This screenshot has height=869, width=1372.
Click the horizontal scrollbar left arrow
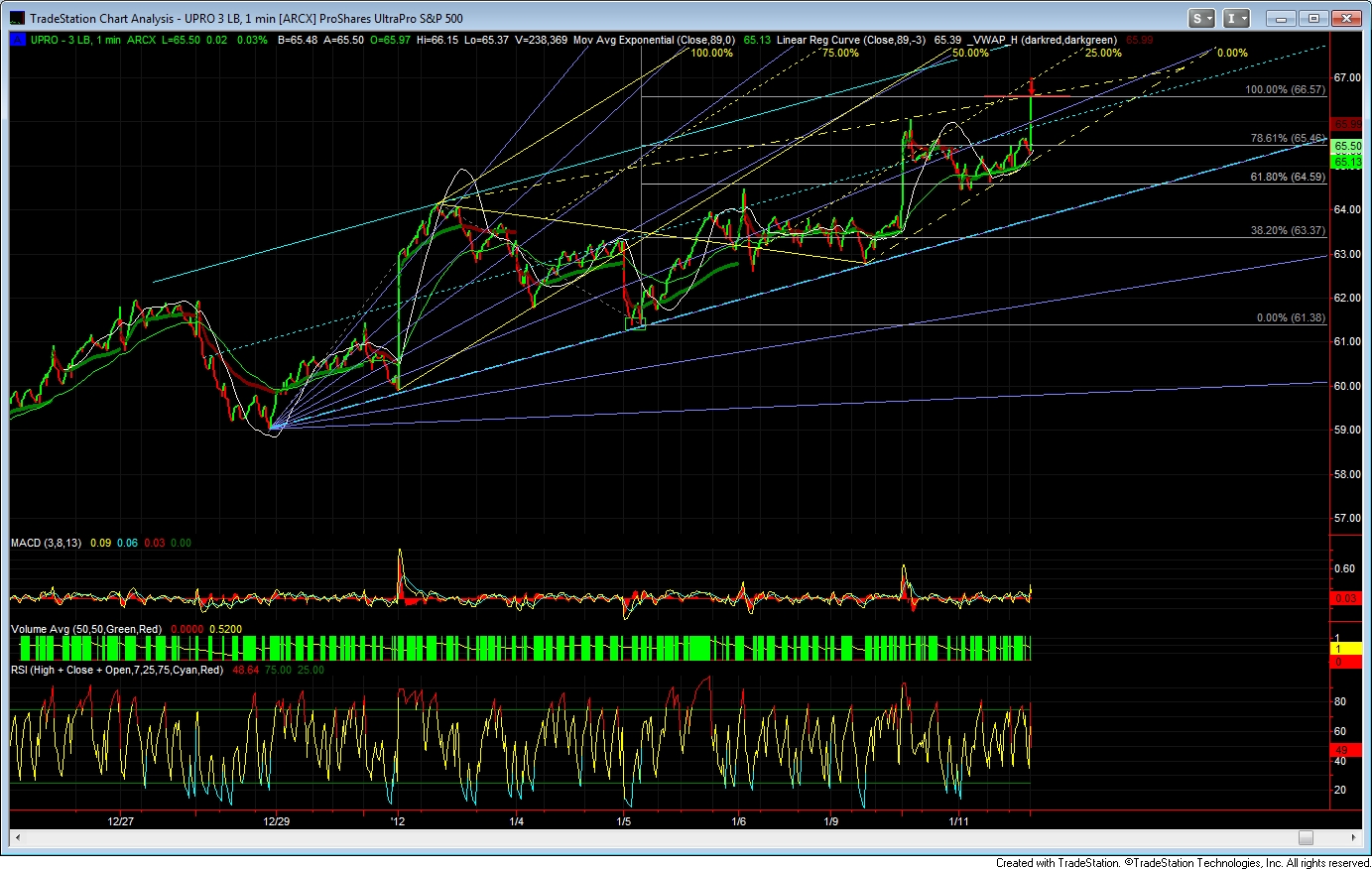[x=18, y=837]
